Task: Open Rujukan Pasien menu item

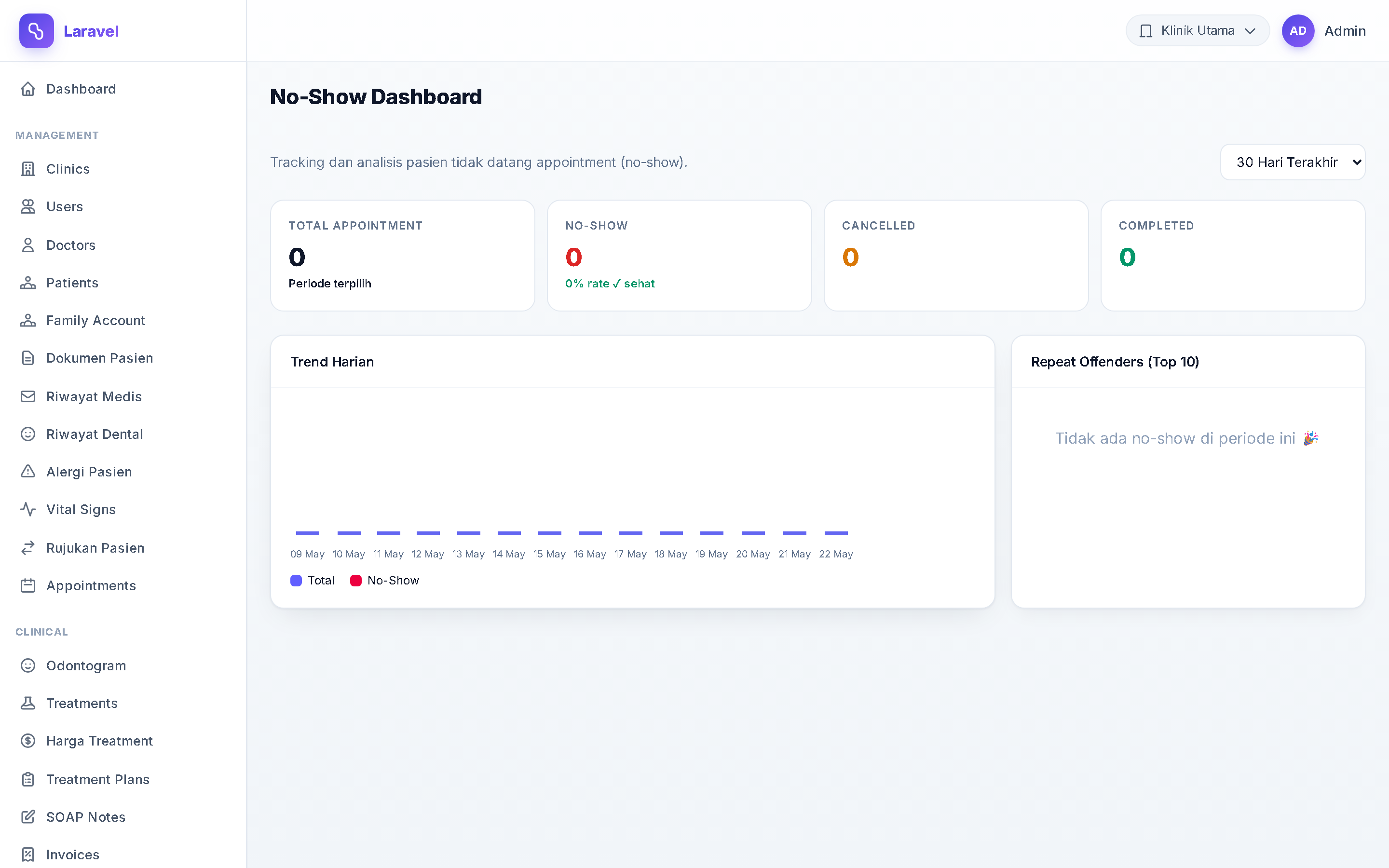Action: [x=123, y=548]
